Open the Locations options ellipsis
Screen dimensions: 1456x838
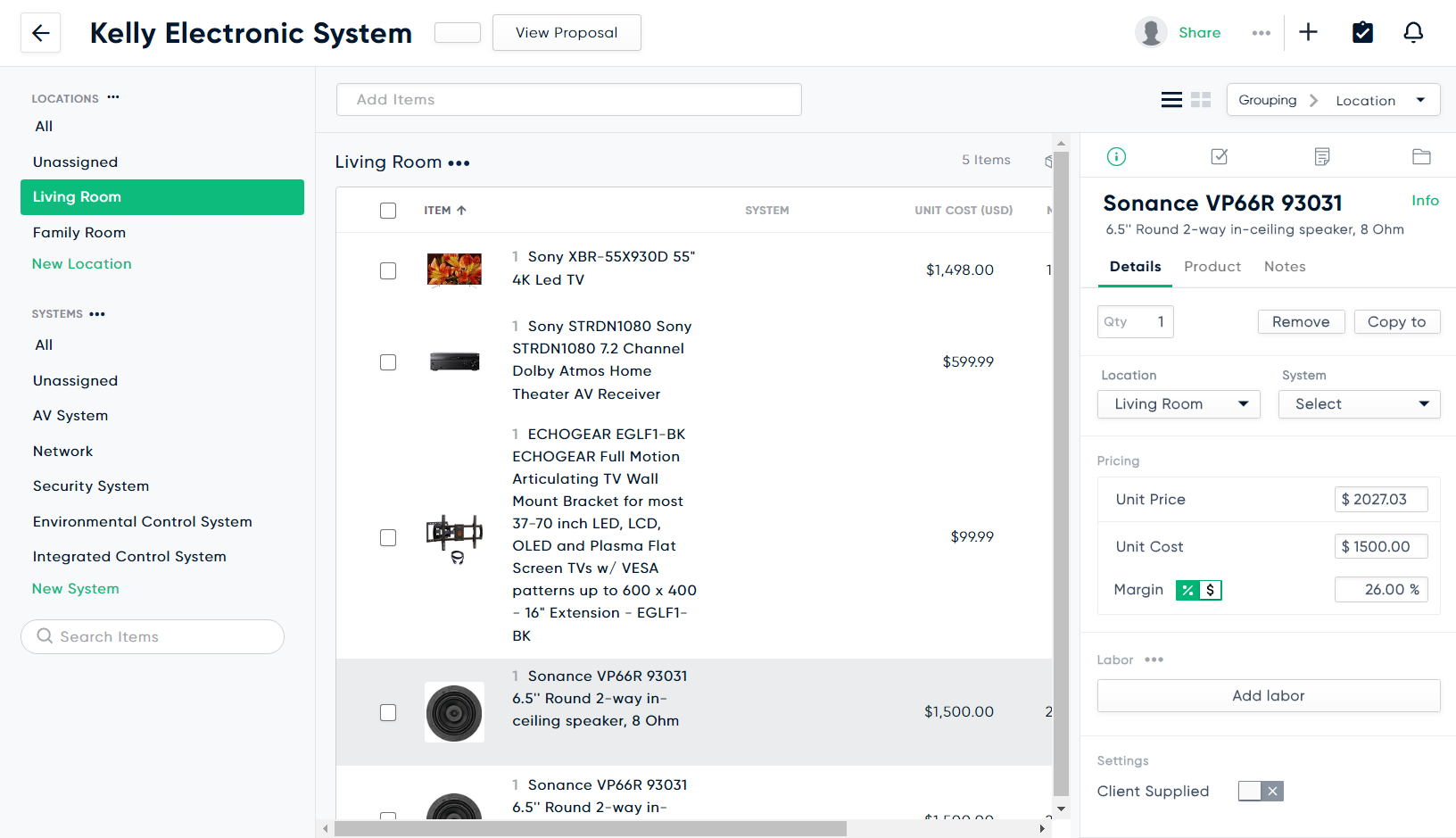click(113, 97)
